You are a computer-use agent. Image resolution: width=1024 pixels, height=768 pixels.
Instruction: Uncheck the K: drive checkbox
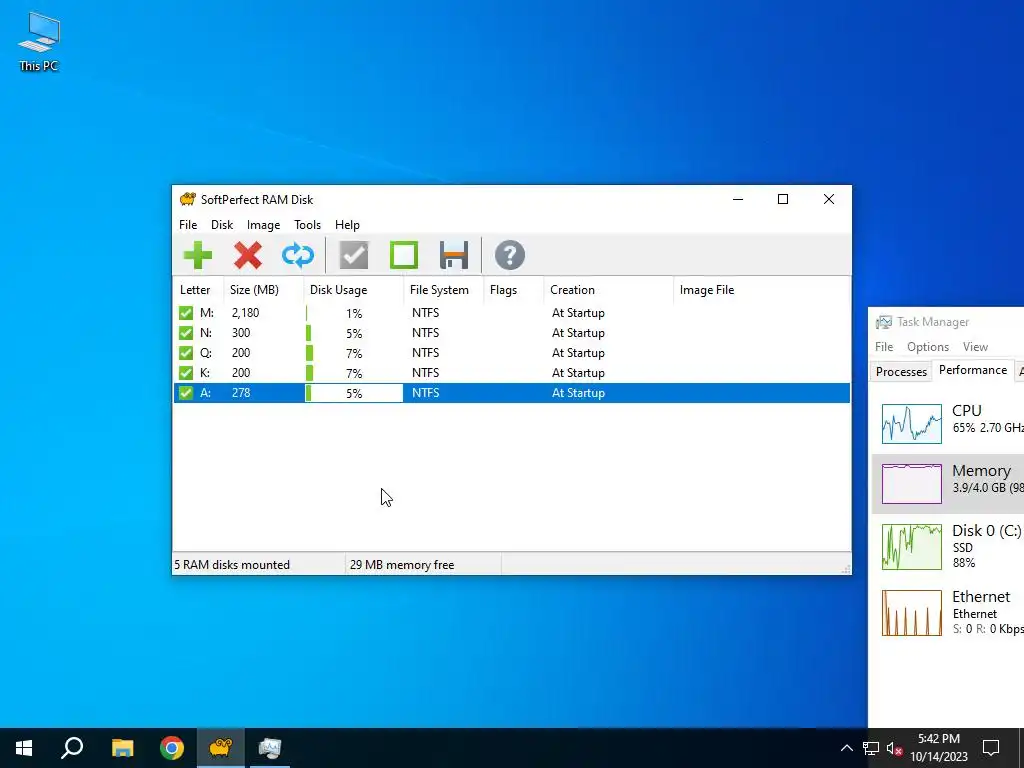186,373
